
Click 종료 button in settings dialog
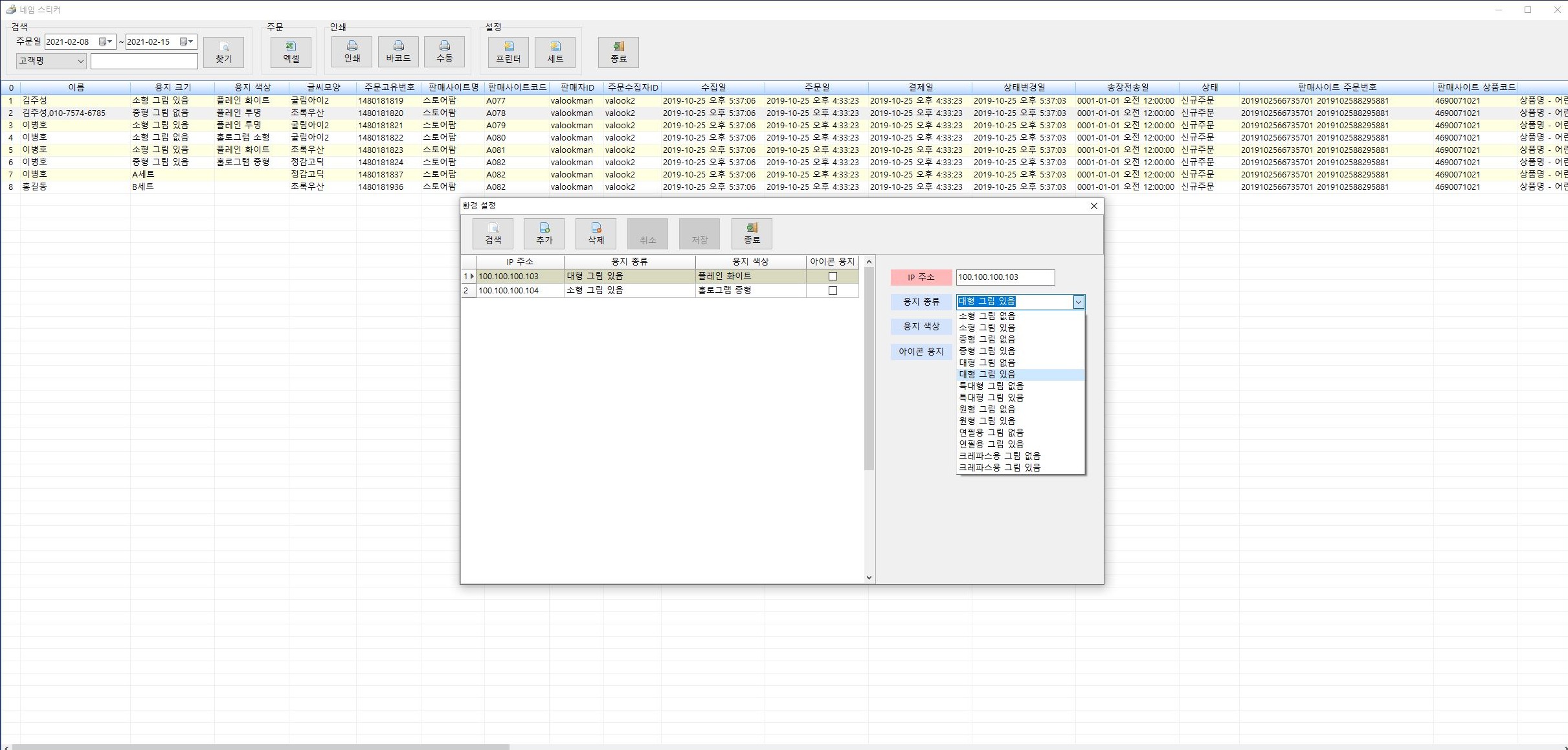751,233
